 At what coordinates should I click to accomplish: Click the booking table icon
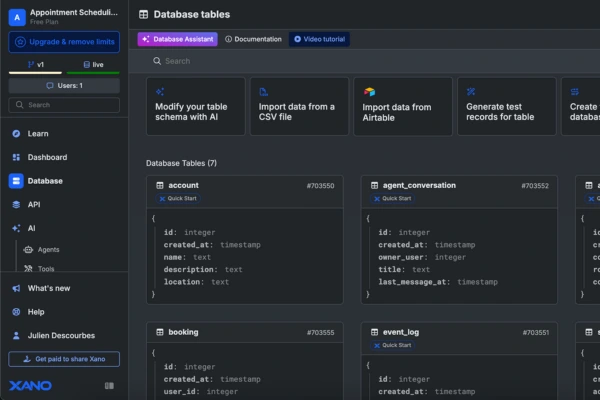[x=160, y=332]
